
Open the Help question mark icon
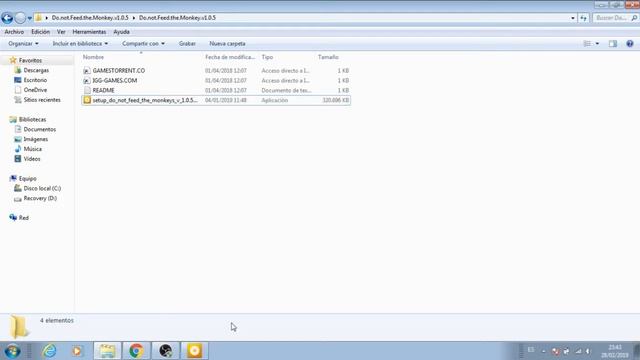click(630, 44)
